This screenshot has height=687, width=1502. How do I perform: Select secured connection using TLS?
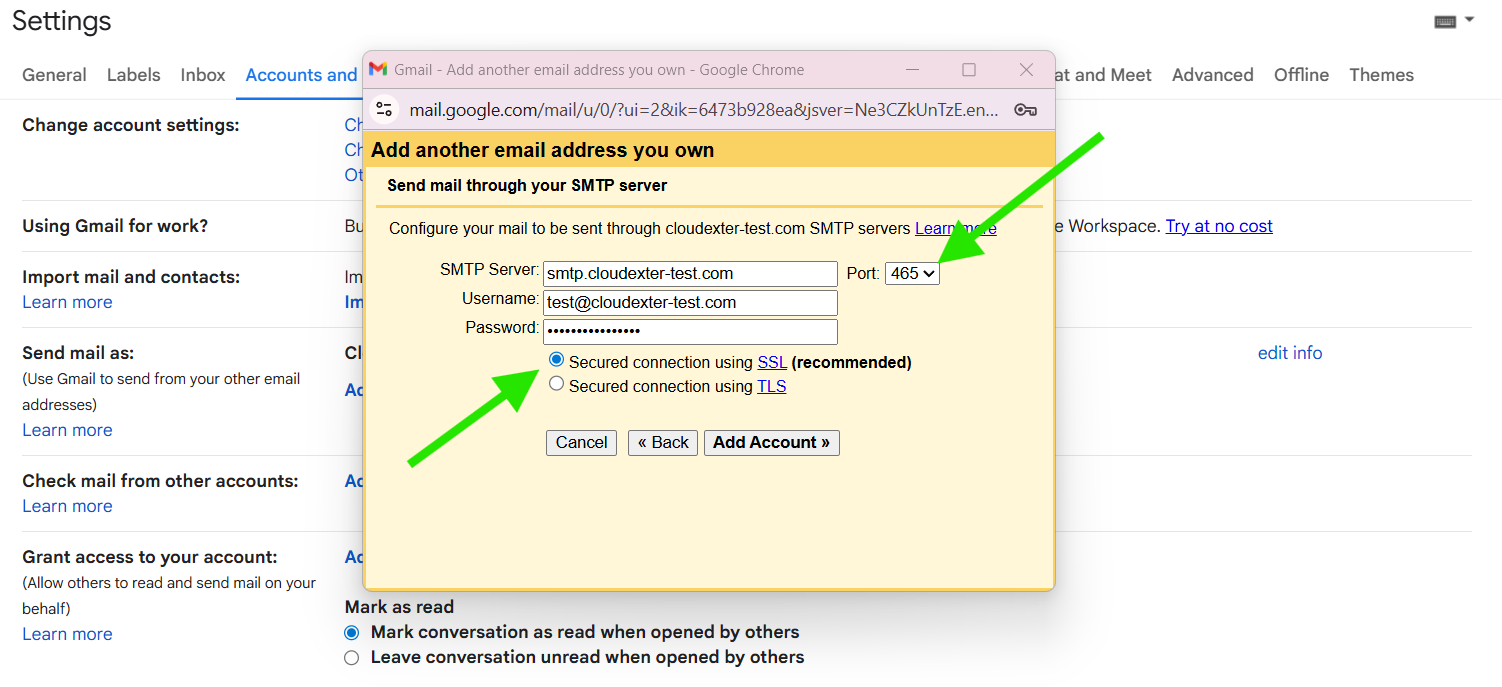click(556, 384)
